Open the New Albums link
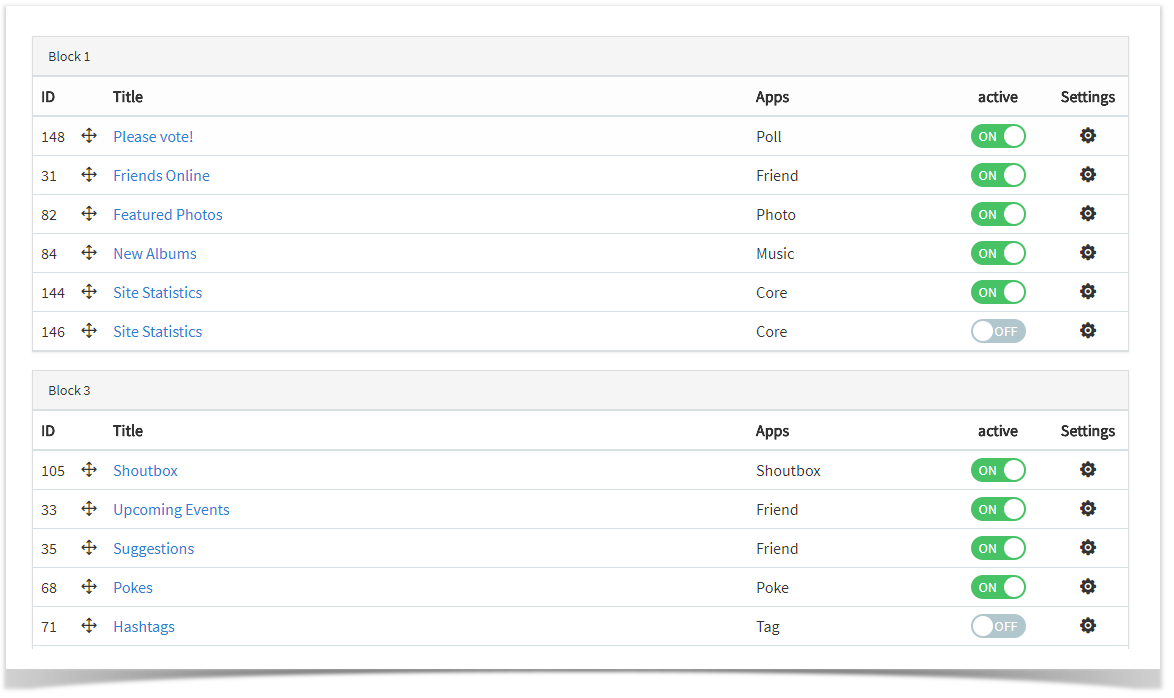Screen dimensions: 1174x698 click(155, 253)
